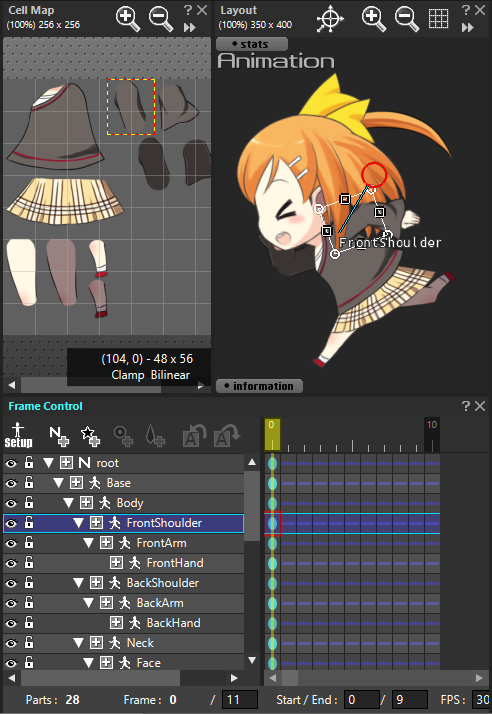
Task: Toggle the lock icon on Neck
Action: pos(29,643)
